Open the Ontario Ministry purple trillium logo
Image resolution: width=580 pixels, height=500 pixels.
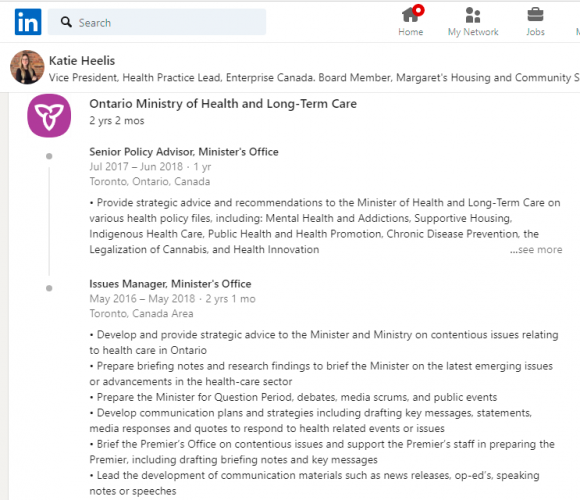[49, 116]
